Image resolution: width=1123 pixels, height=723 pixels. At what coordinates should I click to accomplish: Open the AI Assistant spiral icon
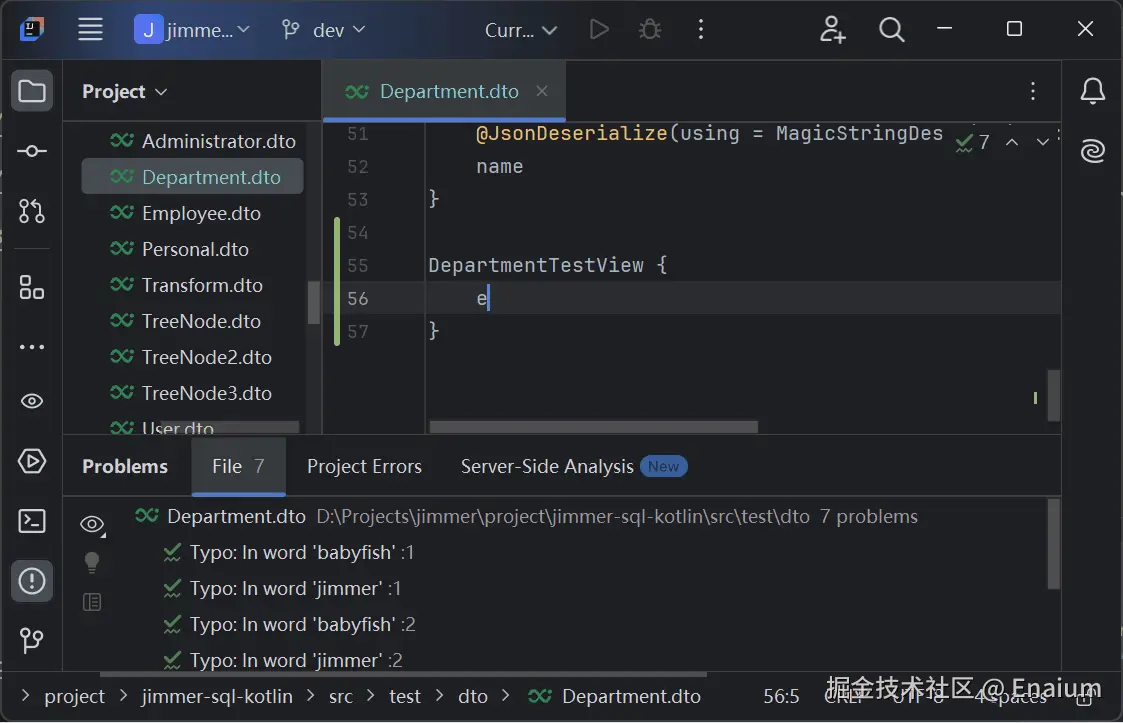(1093, 151)
